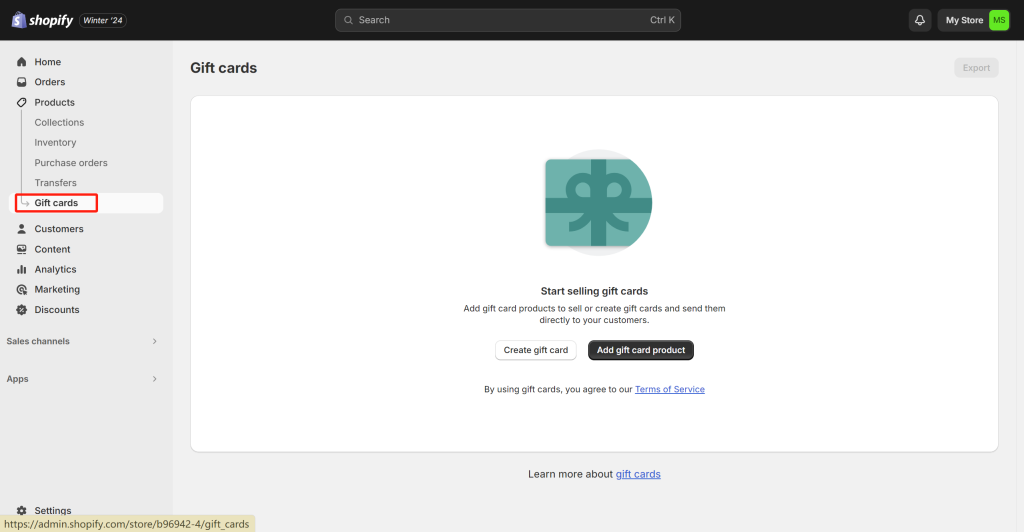This screenshot has width=1024, height=532.
Task: Click the Orders inbox icon
Action: click(x=22, y=82)
